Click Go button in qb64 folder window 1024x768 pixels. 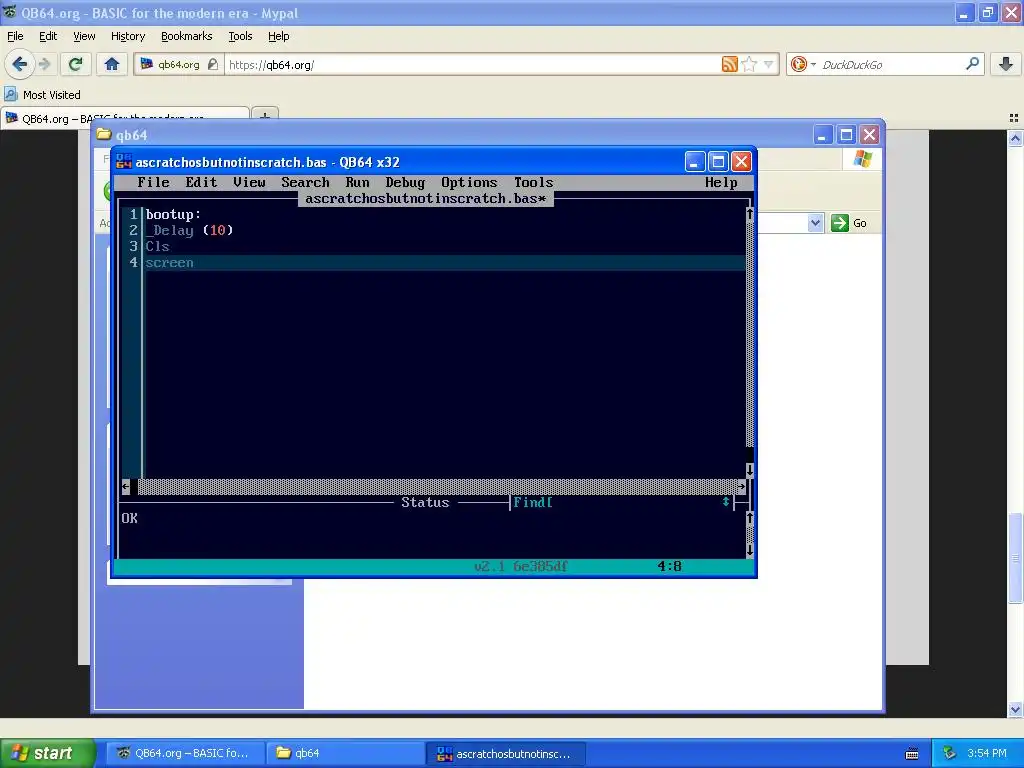(x=849, y=223)
